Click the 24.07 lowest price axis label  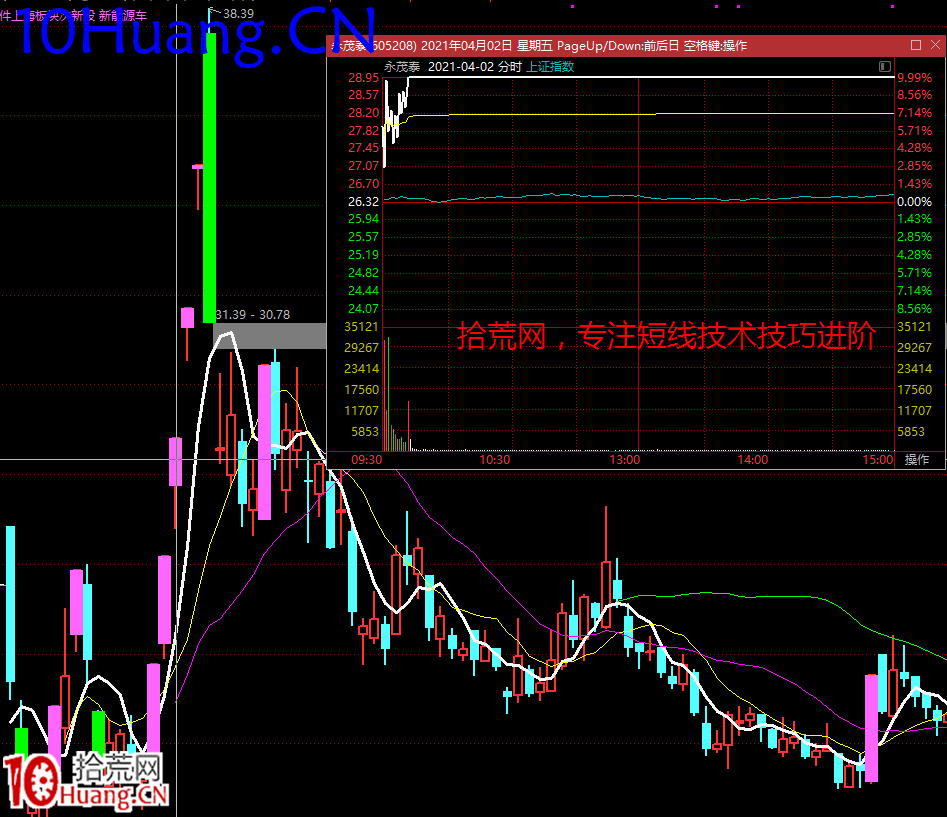pyautogui.click(x=363, y=309)
